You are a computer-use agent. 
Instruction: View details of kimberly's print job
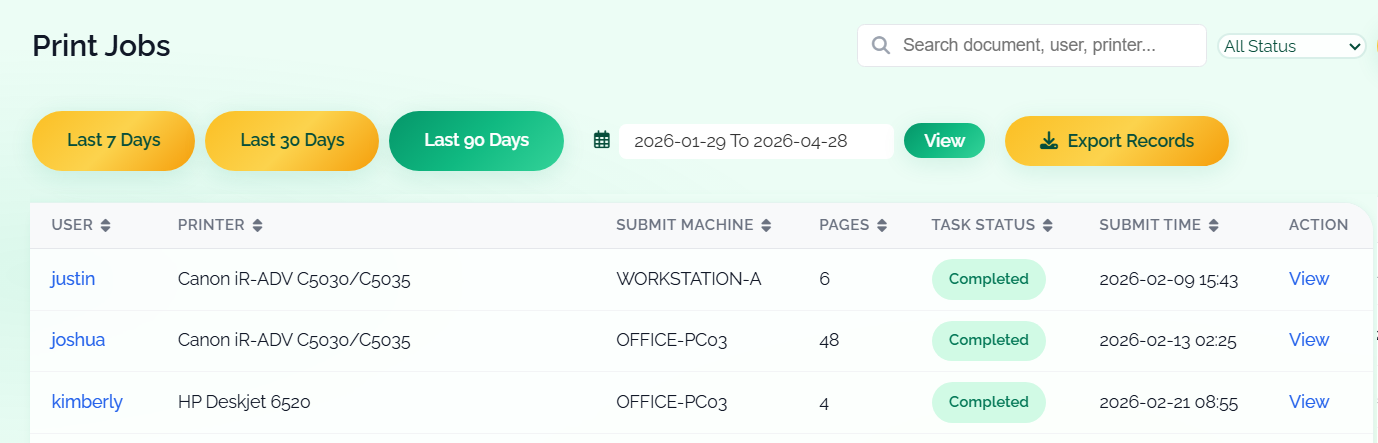1309,402
